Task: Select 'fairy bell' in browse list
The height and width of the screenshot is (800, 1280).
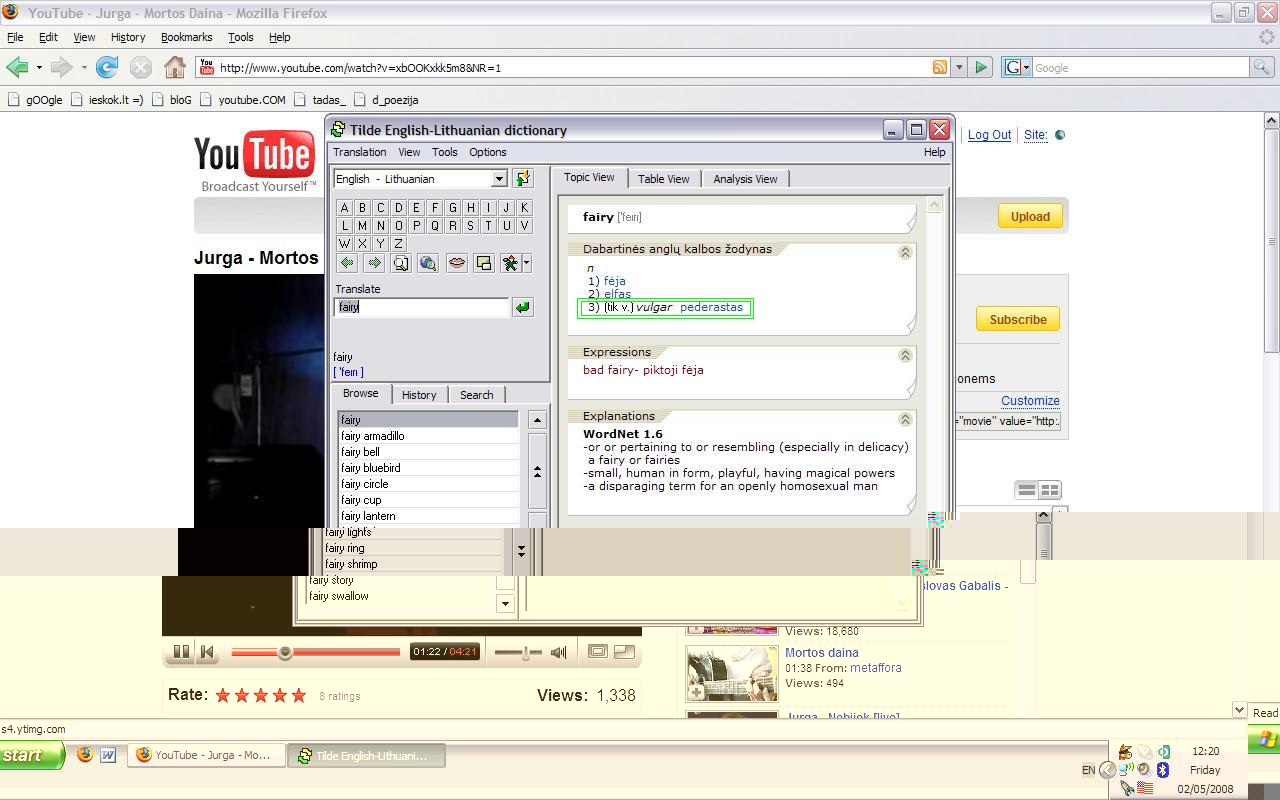Action: pyautogui.click(x=428, y=452)
